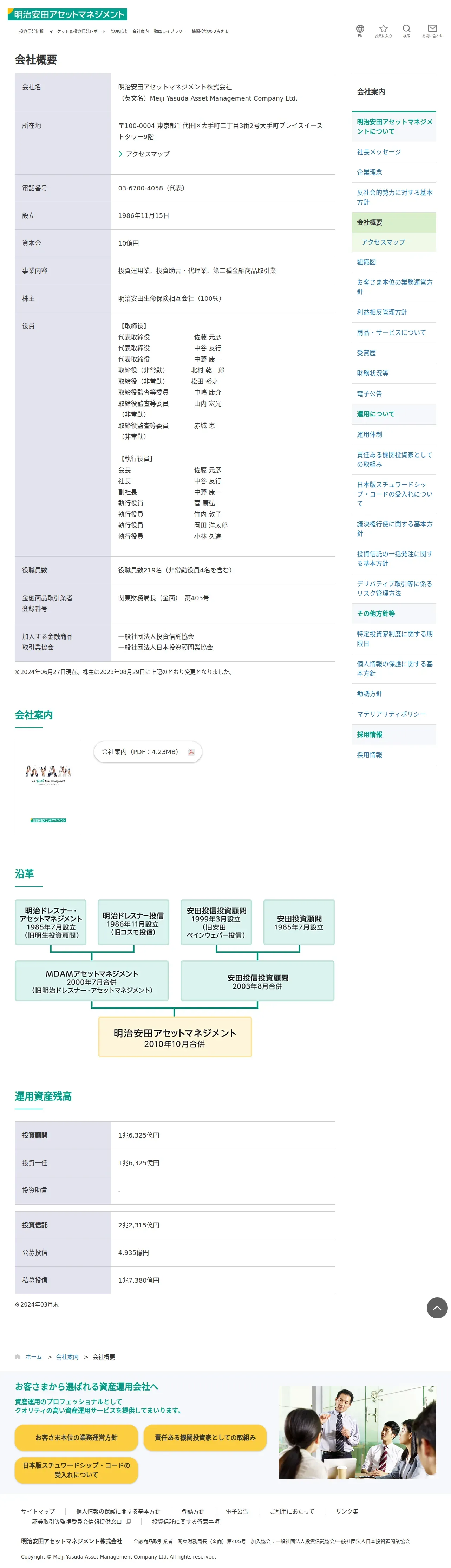Open sidebar link 特定投資家制度に関する期限日
Viewport: 451px width, 1568px height.
[x=394, y=639]
